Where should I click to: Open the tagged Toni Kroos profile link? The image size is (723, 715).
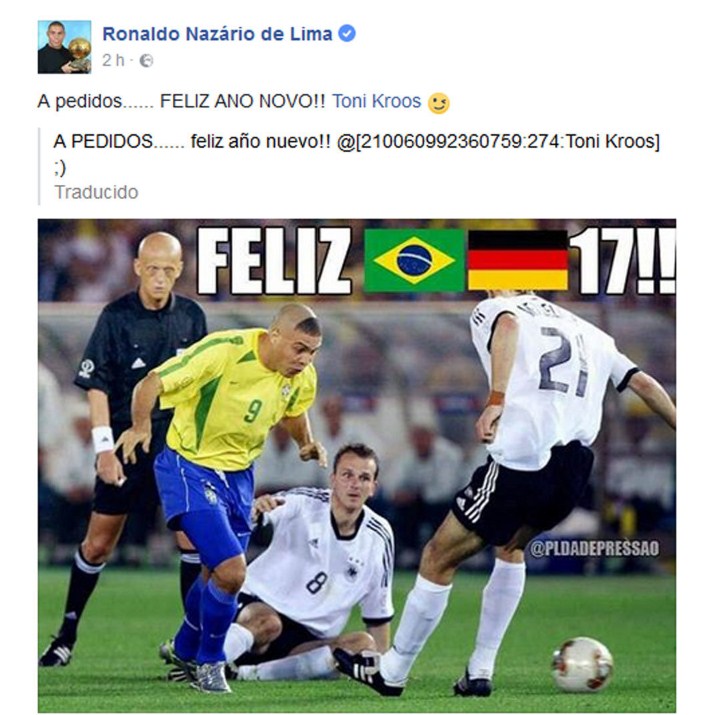tap(376, 101)
